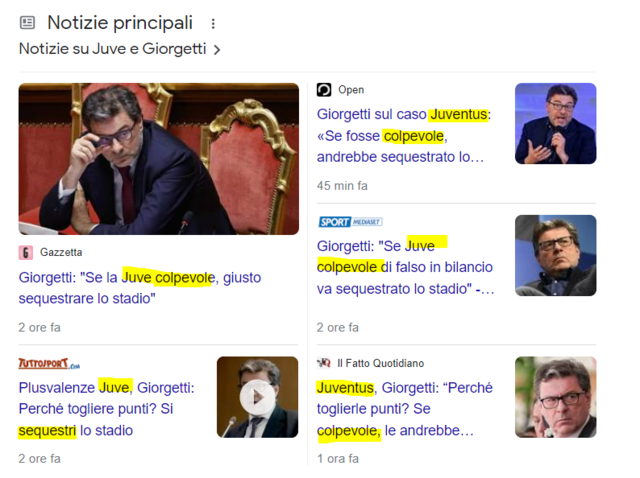Click the newspaper icon next to Notizie principali
Screen dimensions: 640x478
[27, 22]
